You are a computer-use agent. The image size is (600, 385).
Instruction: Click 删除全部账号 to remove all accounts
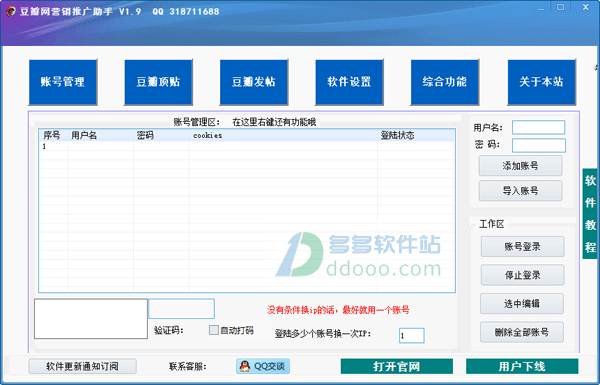pyautogui.click(x=522, y=332)
